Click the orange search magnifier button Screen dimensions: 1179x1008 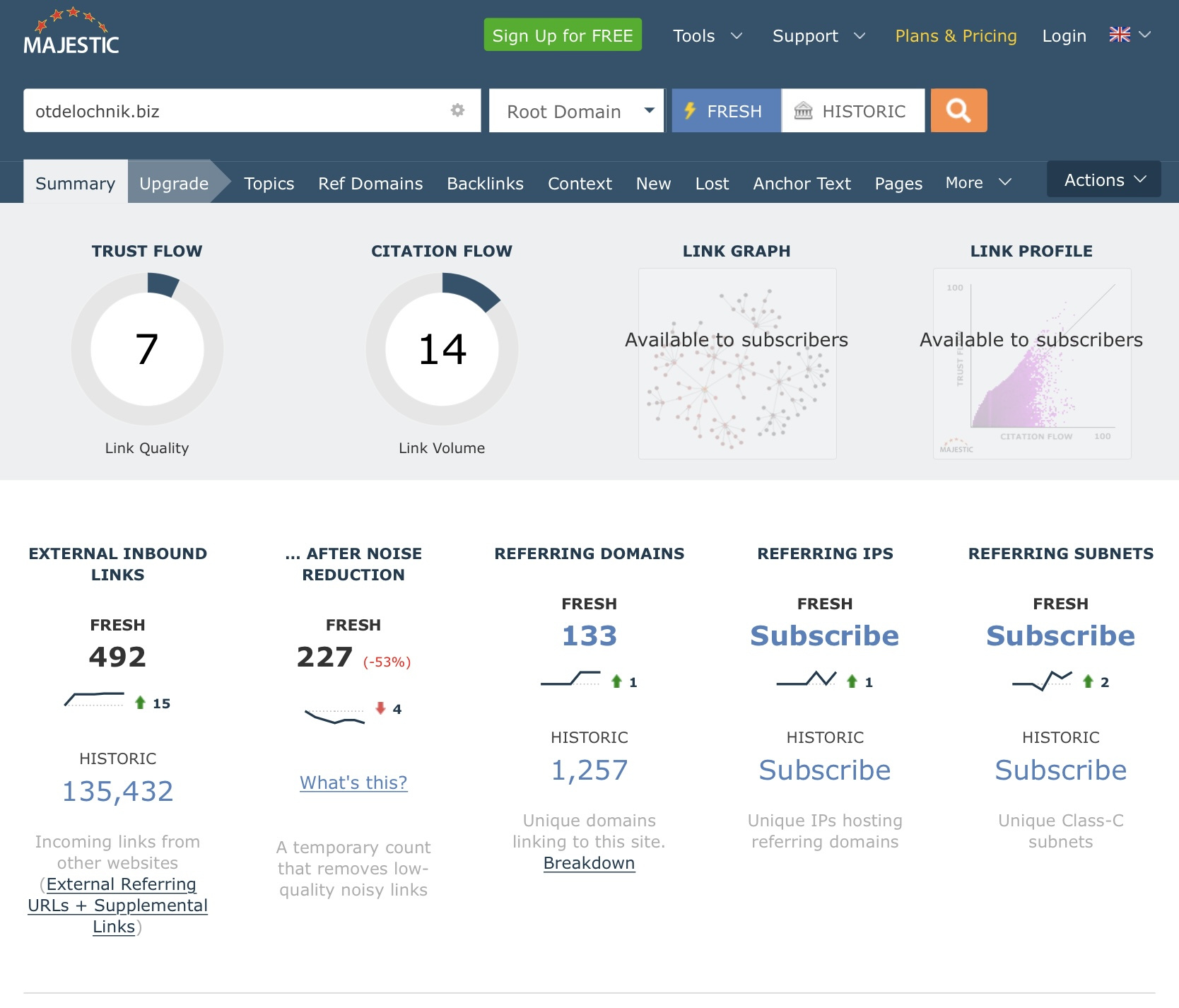click(958, 110)
